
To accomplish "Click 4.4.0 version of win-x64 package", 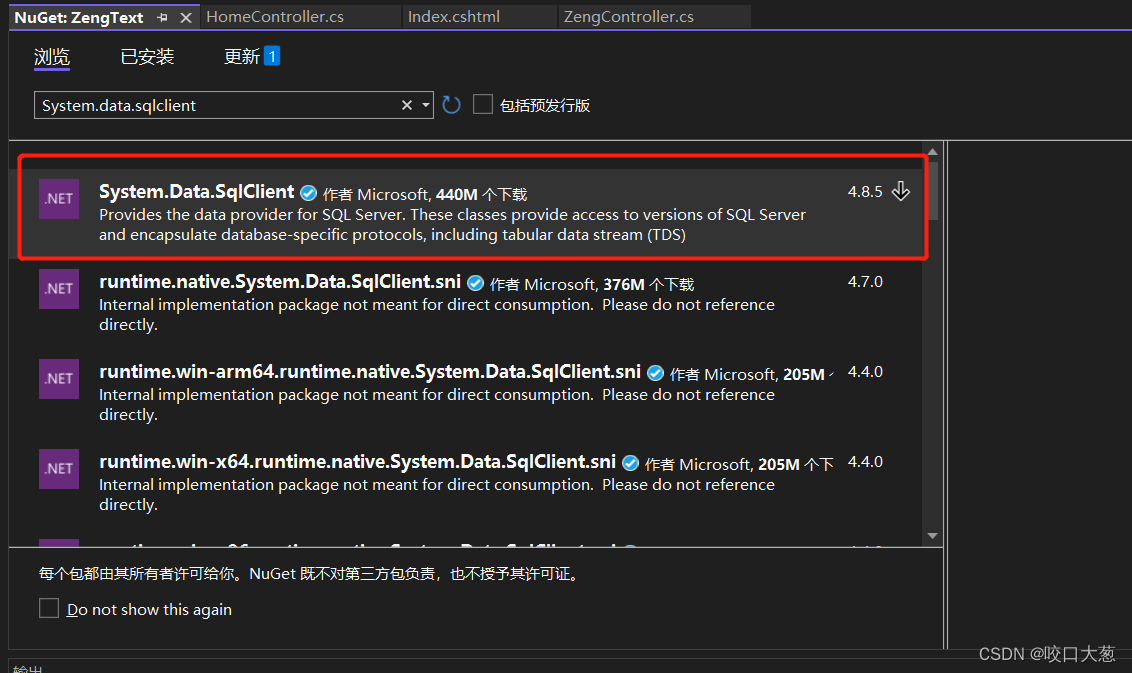I will click(865, 461).
